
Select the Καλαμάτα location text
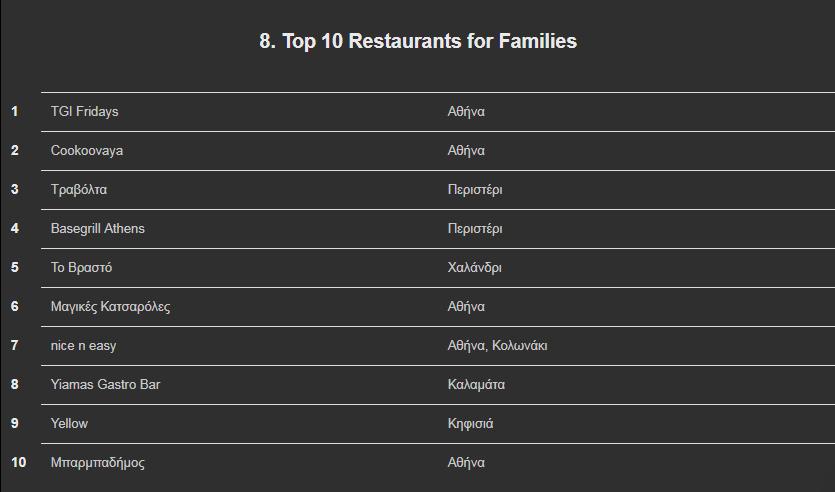point(476,384)
